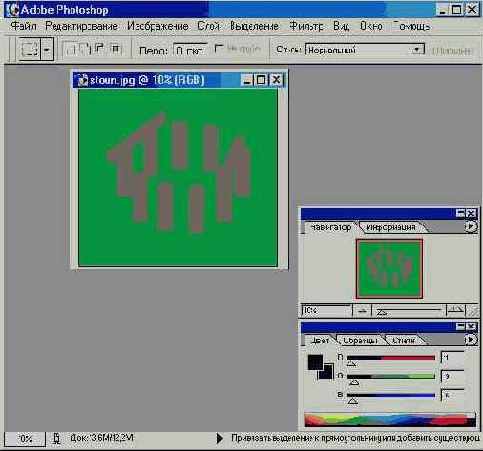Collapse the Color panel window
The width and height of the screenshot is (483, 451).
point(460,326)
